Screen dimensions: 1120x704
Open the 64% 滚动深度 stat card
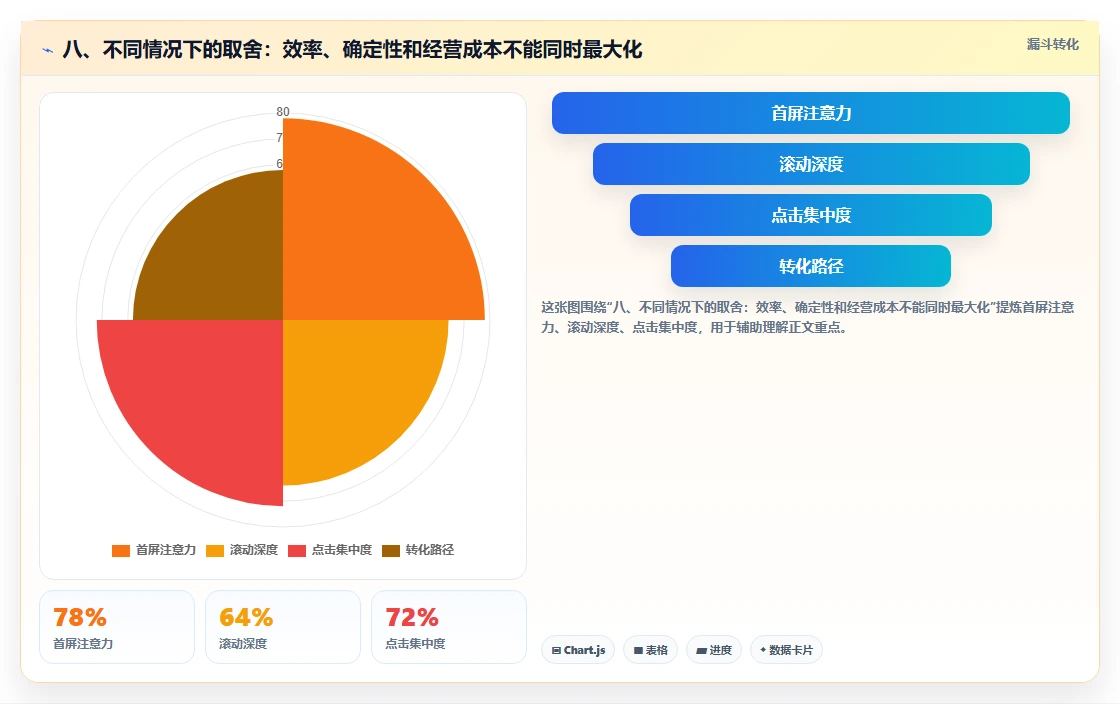pos(283,627)
